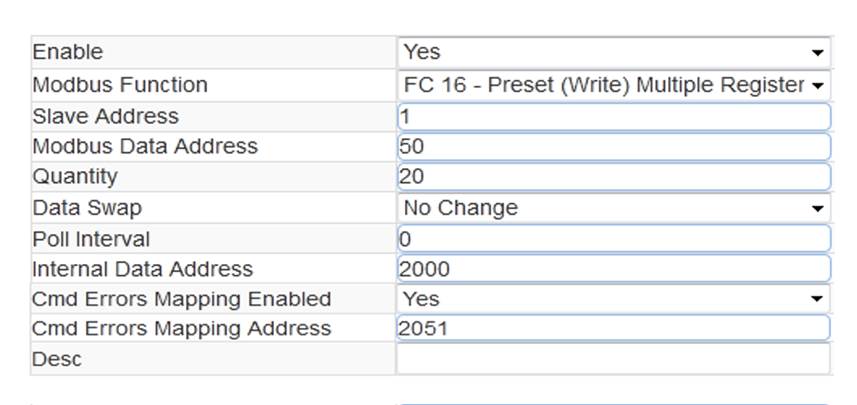Click the Enable label text
This screenshot has width=857, height=405.
68,52
